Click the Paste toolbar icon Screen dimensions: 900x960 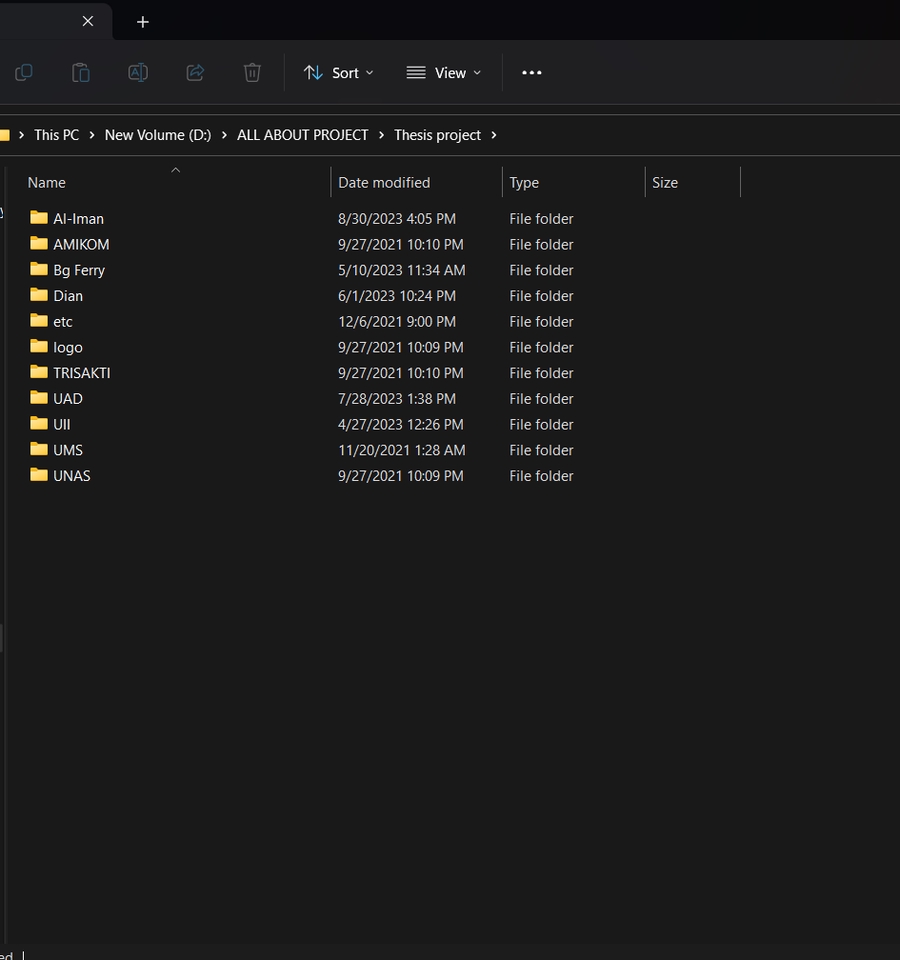81,72
